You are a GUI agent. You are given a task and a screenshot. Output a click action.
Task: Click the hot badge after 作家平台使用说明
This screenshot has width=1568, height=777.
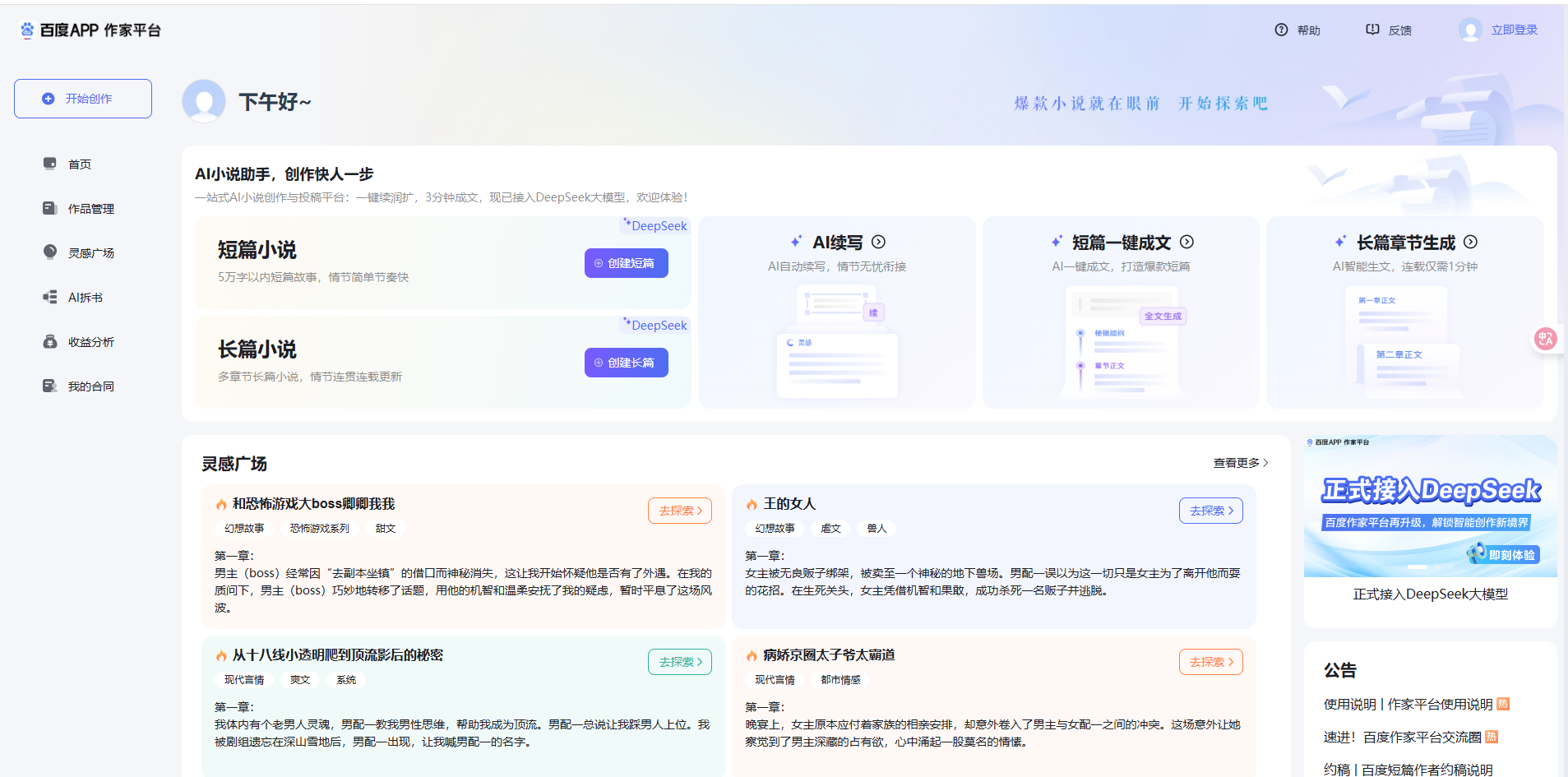click(x=1503, y=704)
